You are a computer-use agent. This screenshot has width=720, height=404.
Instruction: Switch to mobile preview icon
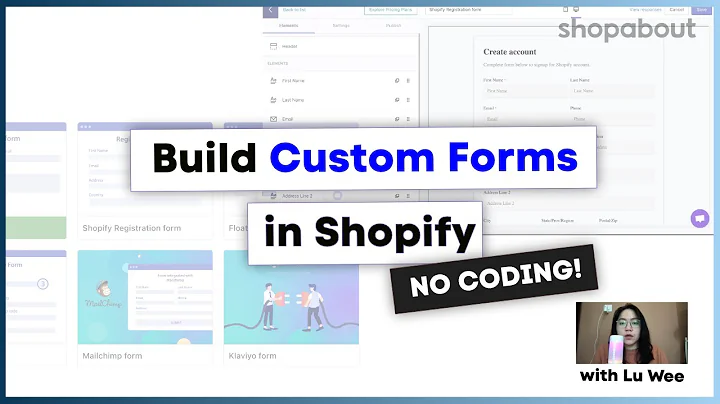[x=565, y=9]
